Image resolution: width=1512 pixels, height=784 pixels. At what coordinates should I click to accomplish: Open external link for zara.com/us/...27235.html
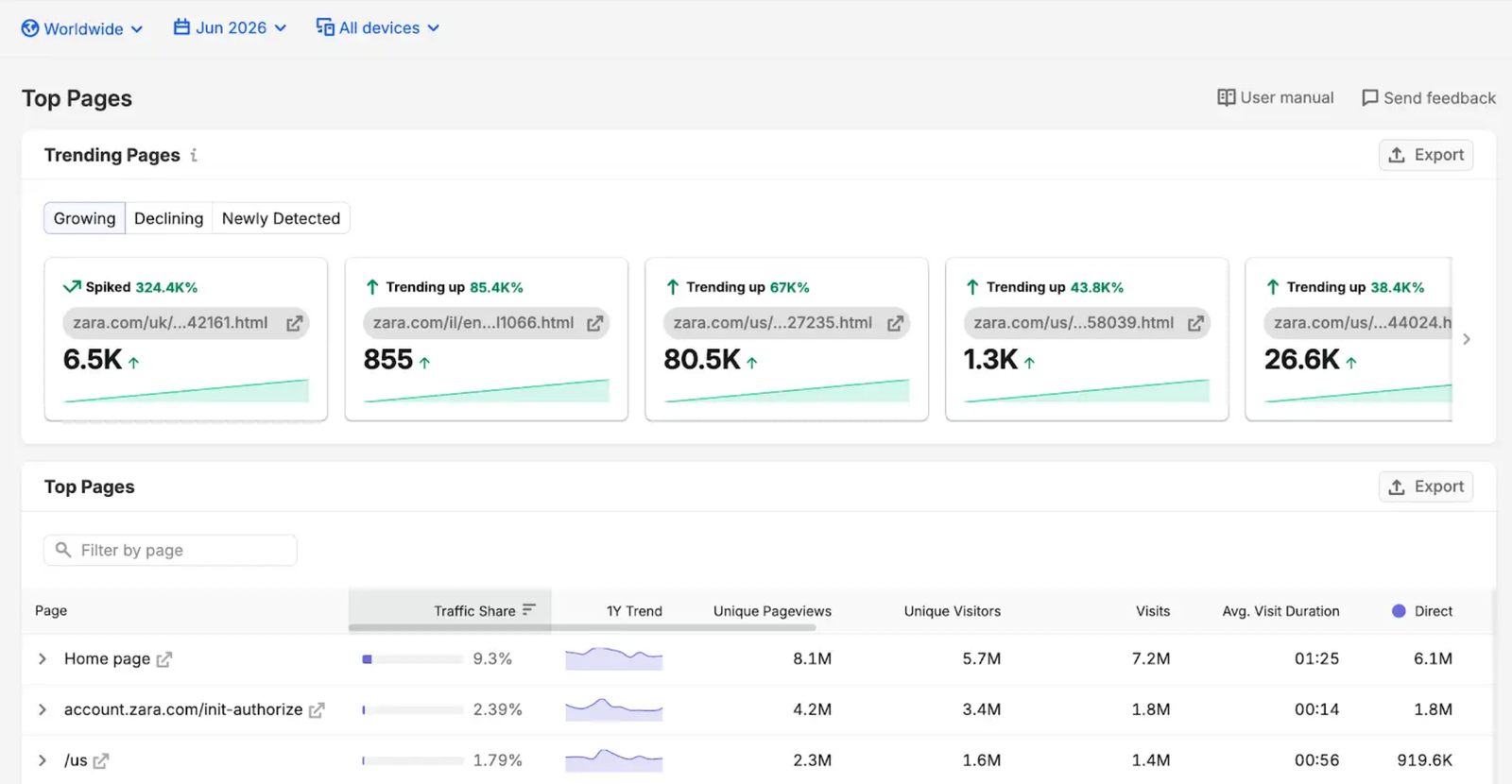(x=895, y=323)
